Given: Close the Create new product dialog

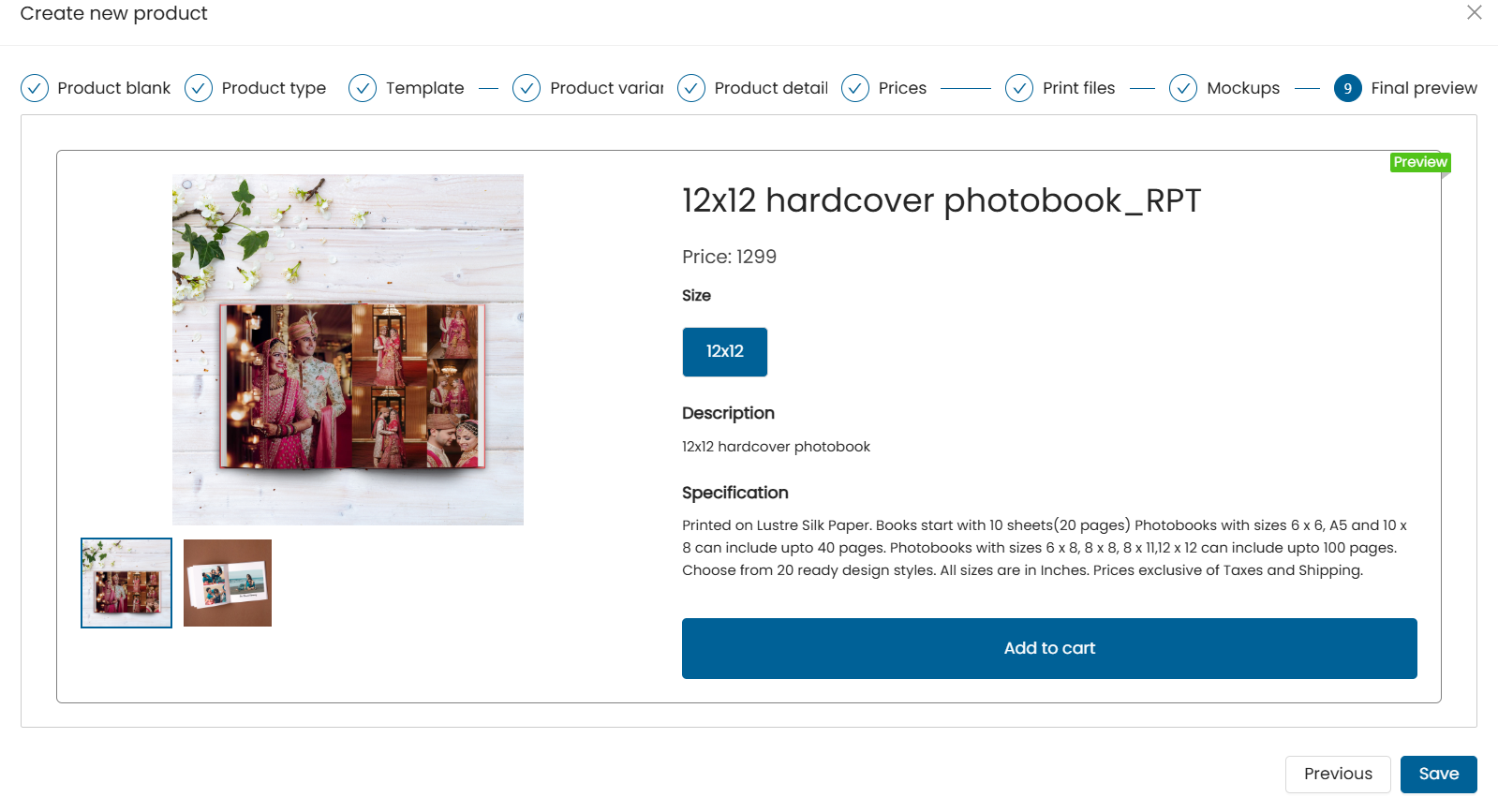Looking at the screenshot, I should coord(1475,12).
